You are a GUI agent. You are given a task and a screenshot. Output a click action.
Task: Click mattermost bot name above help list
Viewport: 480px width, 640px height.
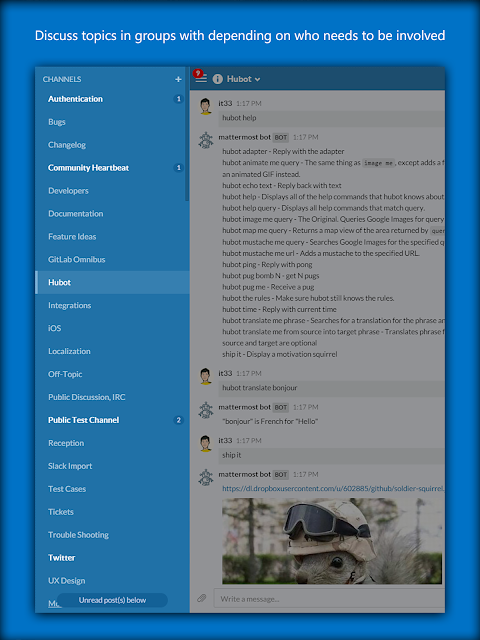(244, 137)
